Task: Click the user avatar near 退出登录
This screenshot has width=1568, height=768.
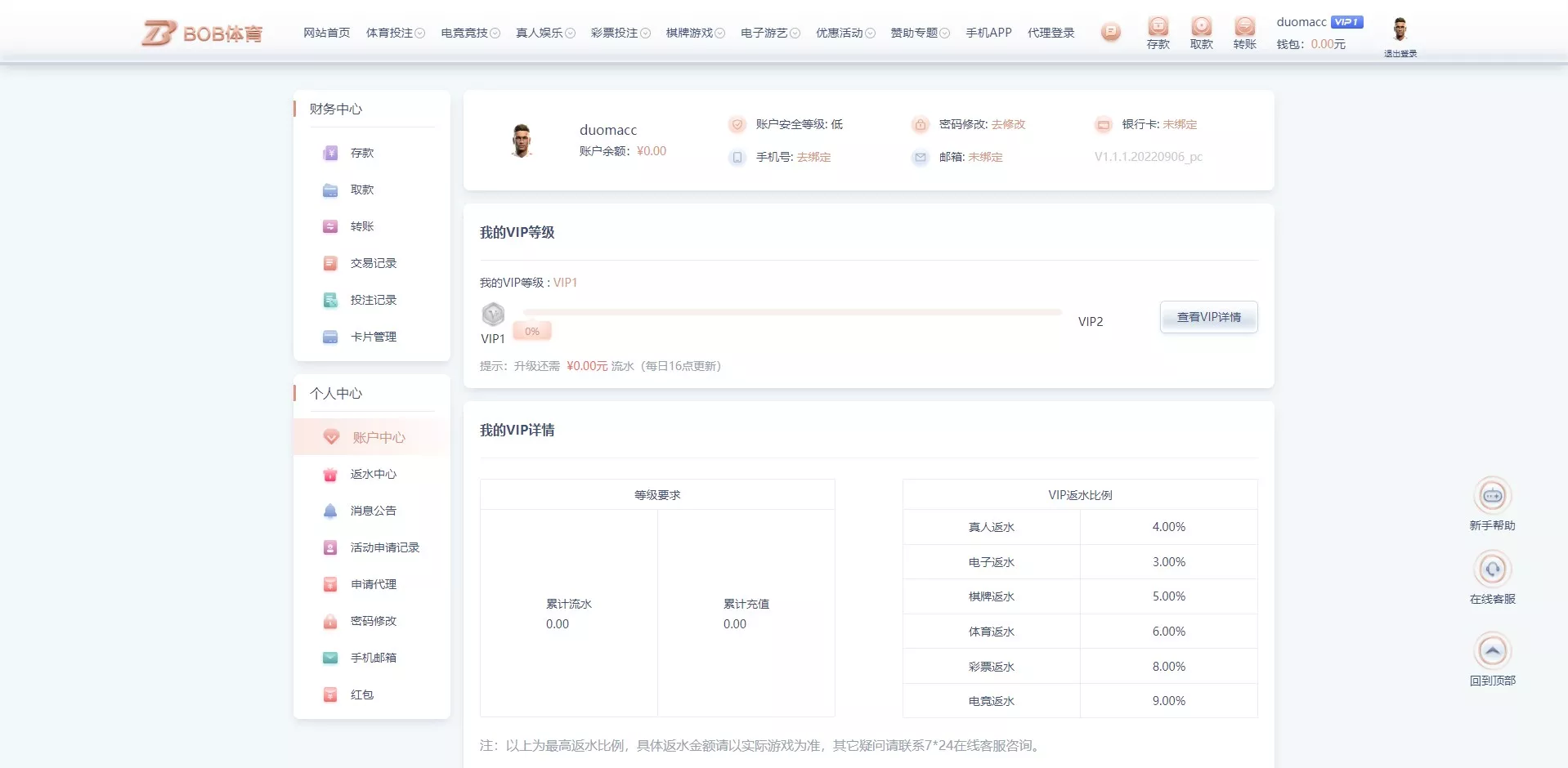Action: click(x=1400, y=26)
